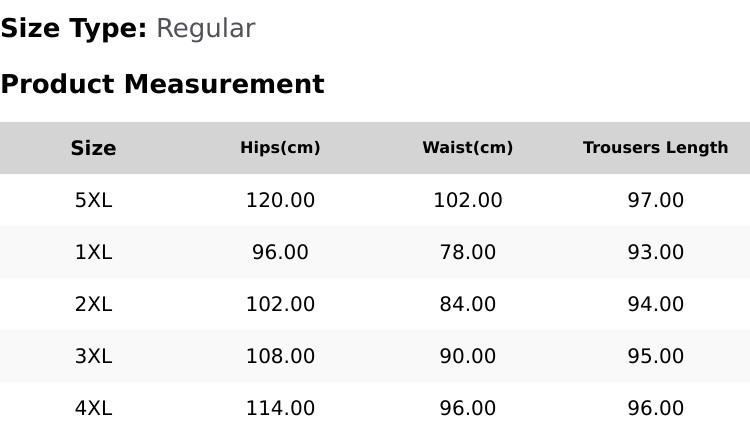Viewport: 750px width, 434px height.
Task: Click the Product Measurement heading
Action: pyautogui.click(x=163, y=84)
